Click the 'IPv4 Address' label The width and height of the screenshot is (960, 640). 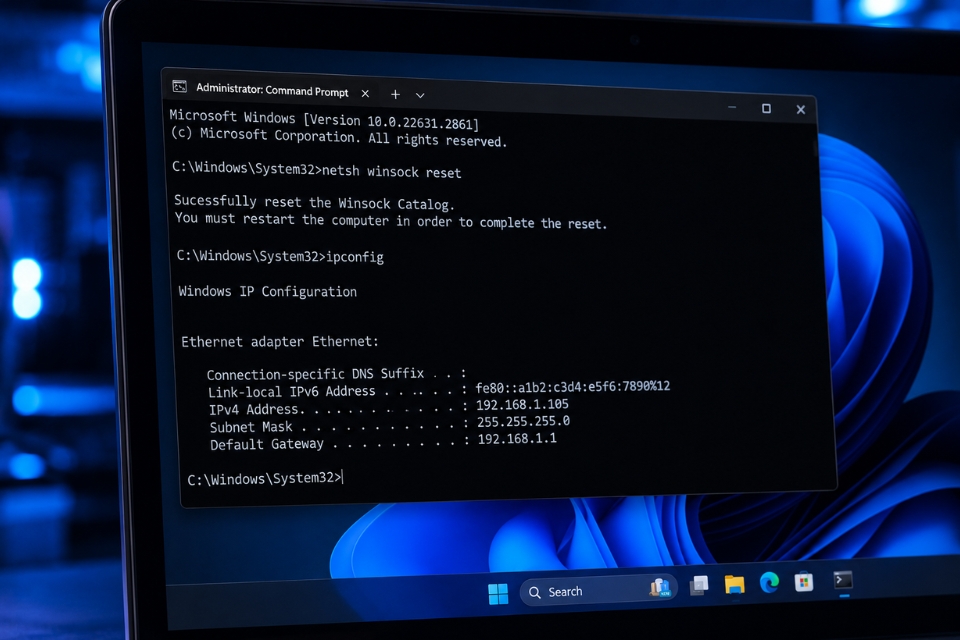point(253,408)
